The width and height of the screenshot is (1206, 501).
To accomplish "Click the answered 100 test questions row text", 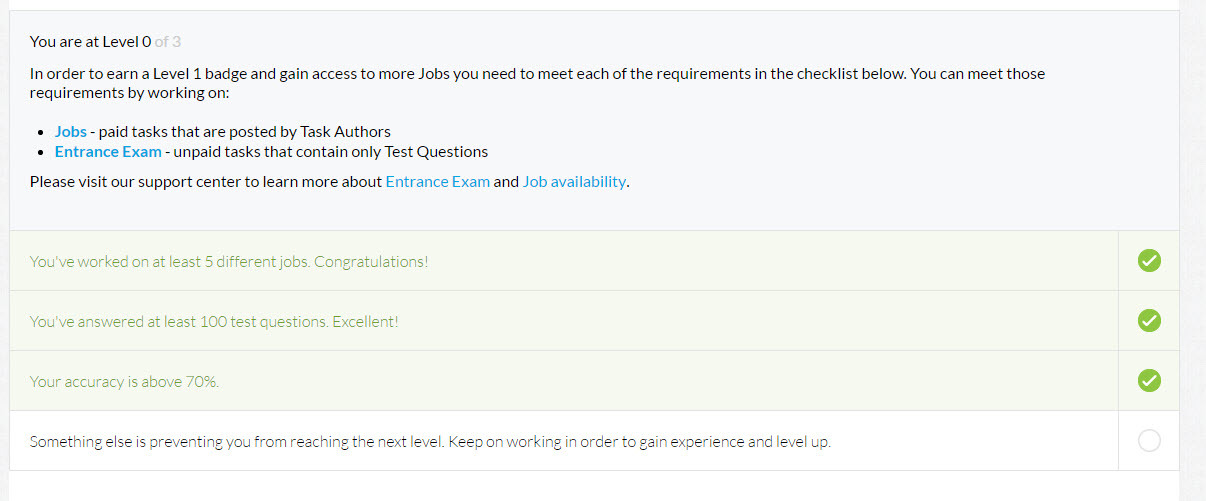I will [214, 322].
